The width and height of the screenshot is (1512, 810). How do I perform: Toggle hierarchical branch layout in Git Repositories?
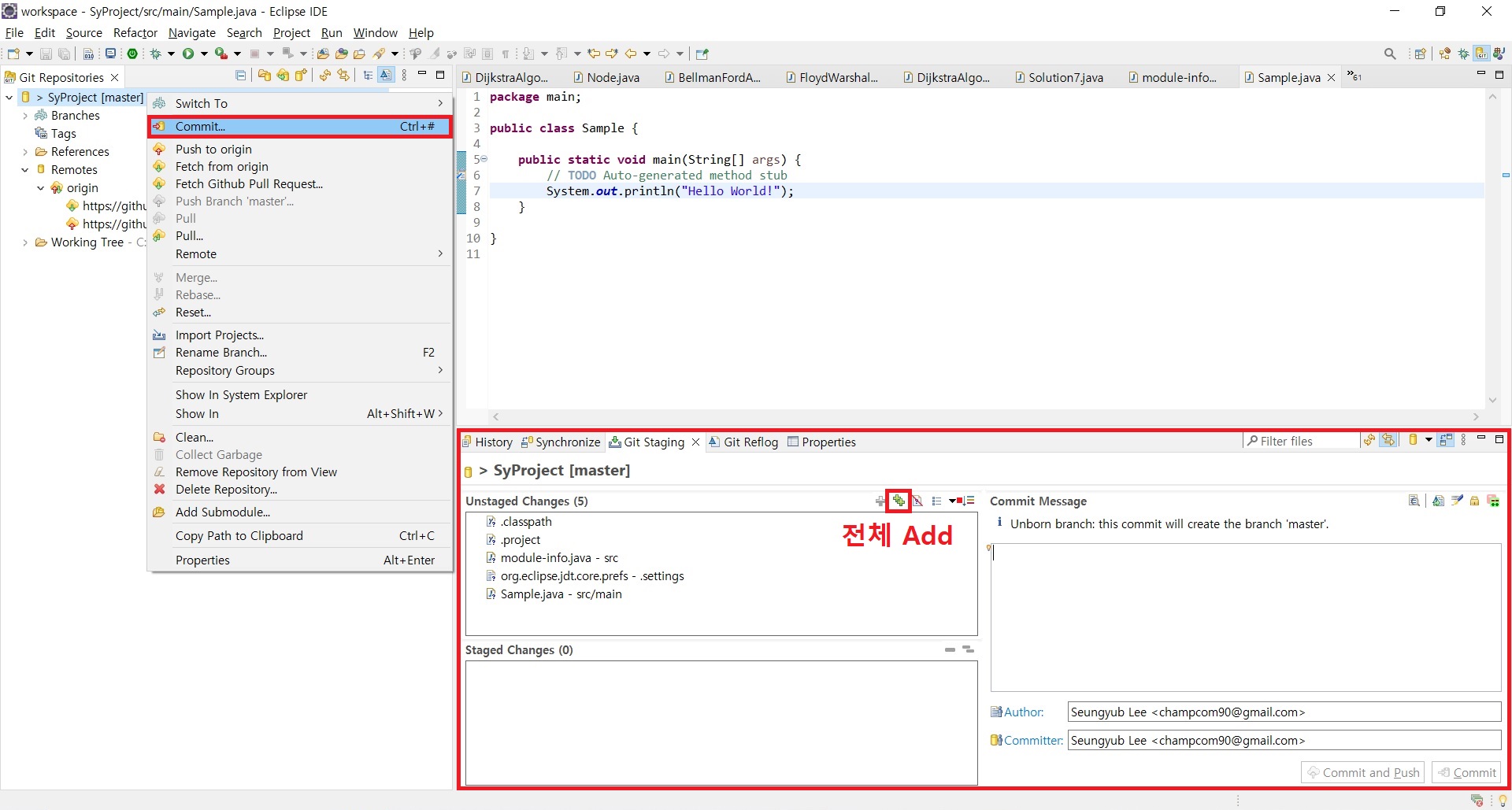tap(368, 75)
